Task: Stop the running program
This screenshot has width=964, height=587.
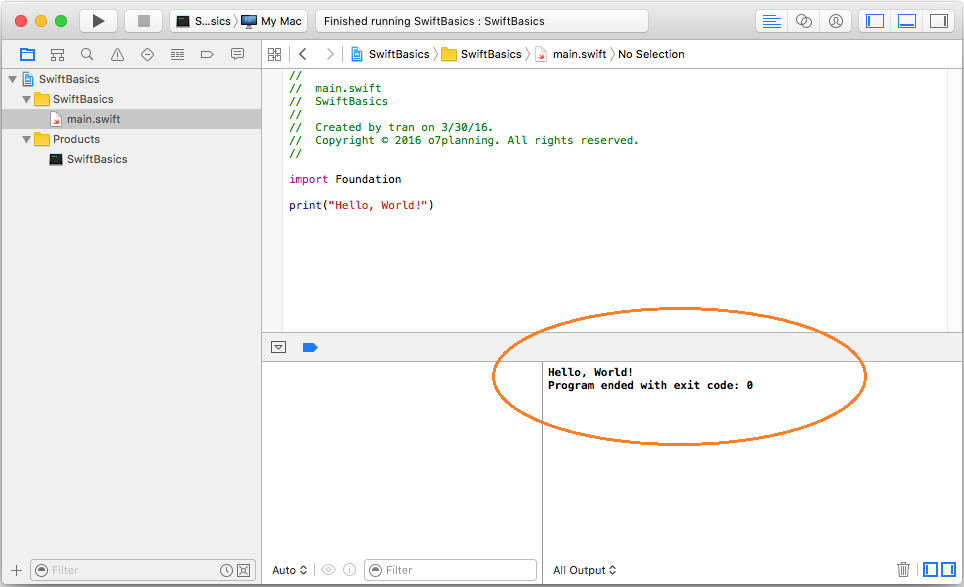Action: 143,21
